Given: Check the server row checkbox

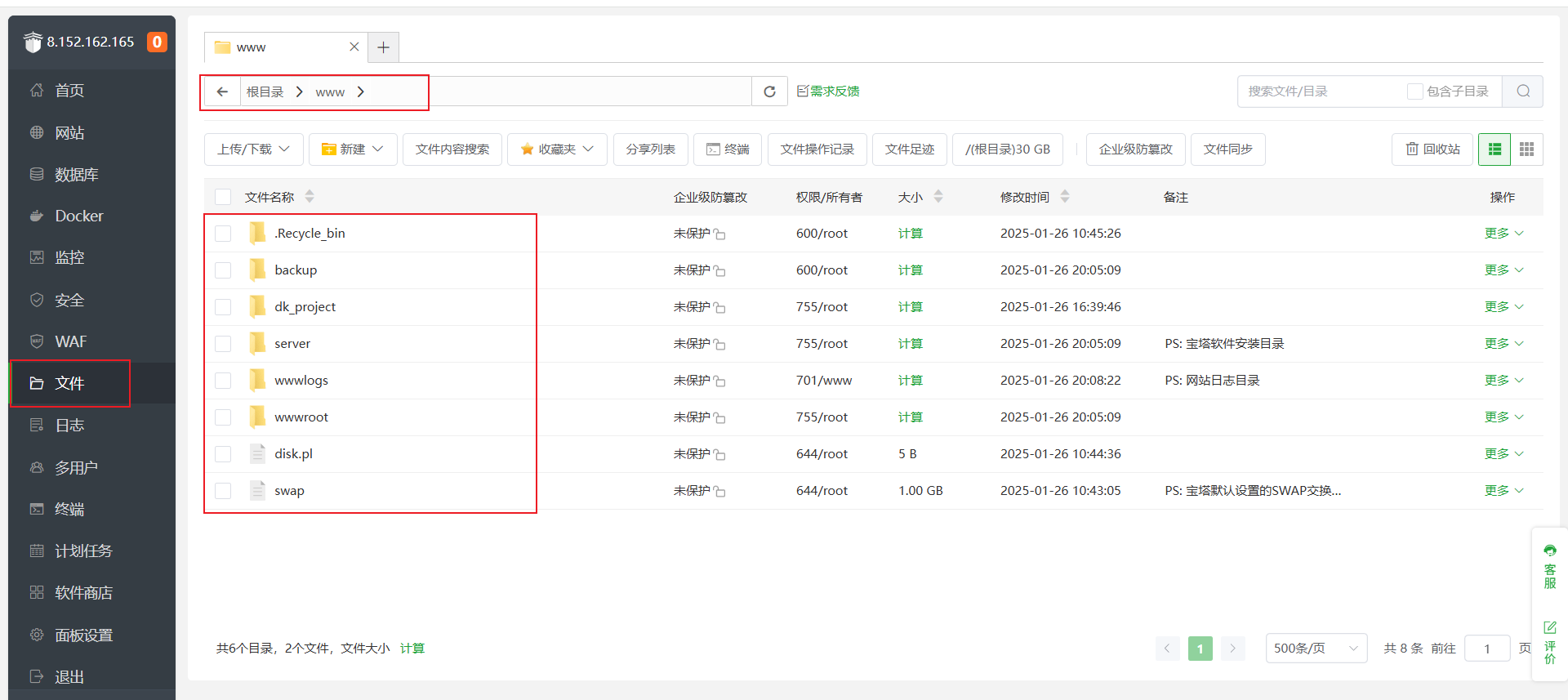Looking at the screenshot, I should pos(223,344).
